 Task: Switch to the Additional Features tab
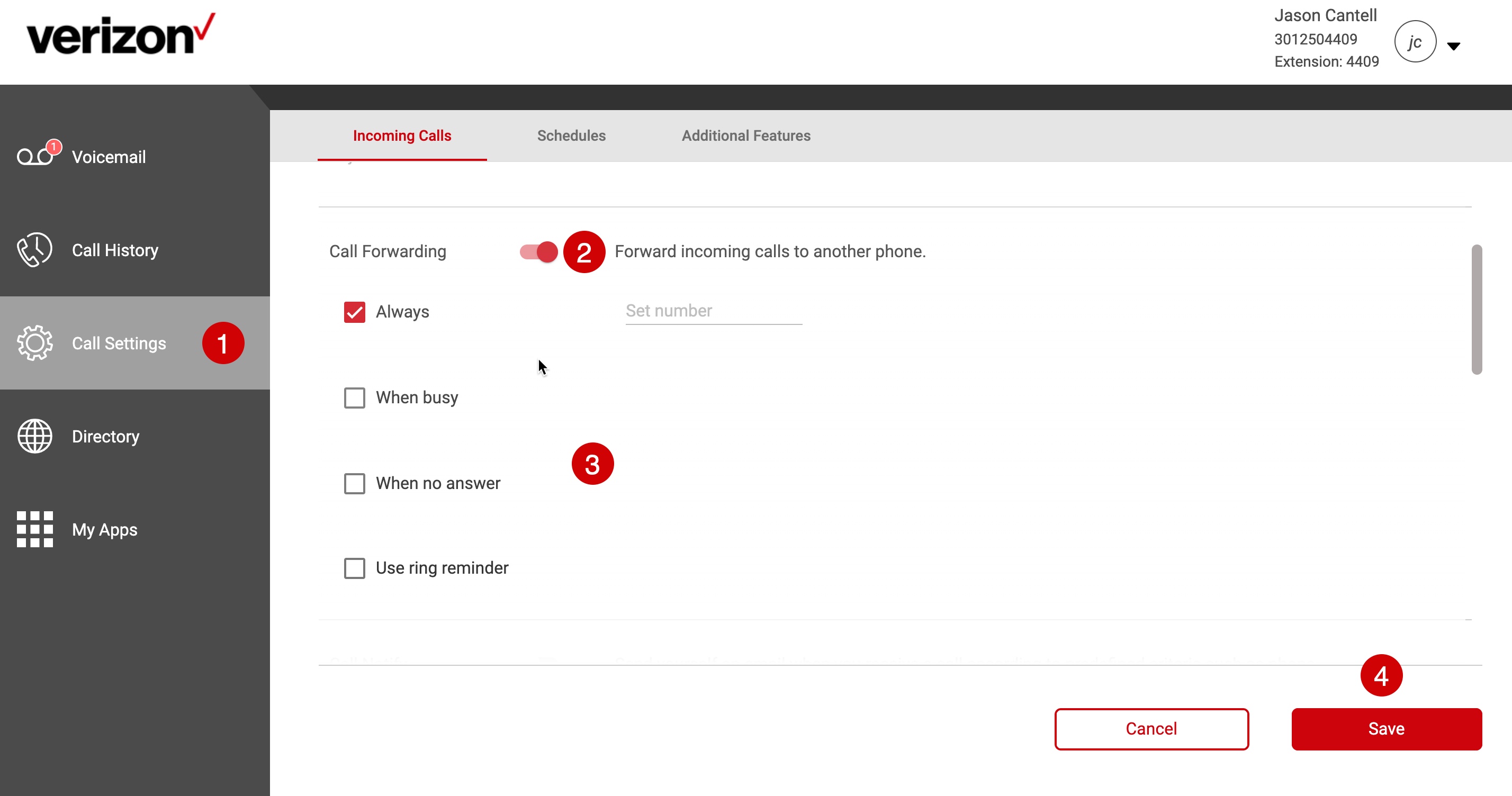[745, 135]
